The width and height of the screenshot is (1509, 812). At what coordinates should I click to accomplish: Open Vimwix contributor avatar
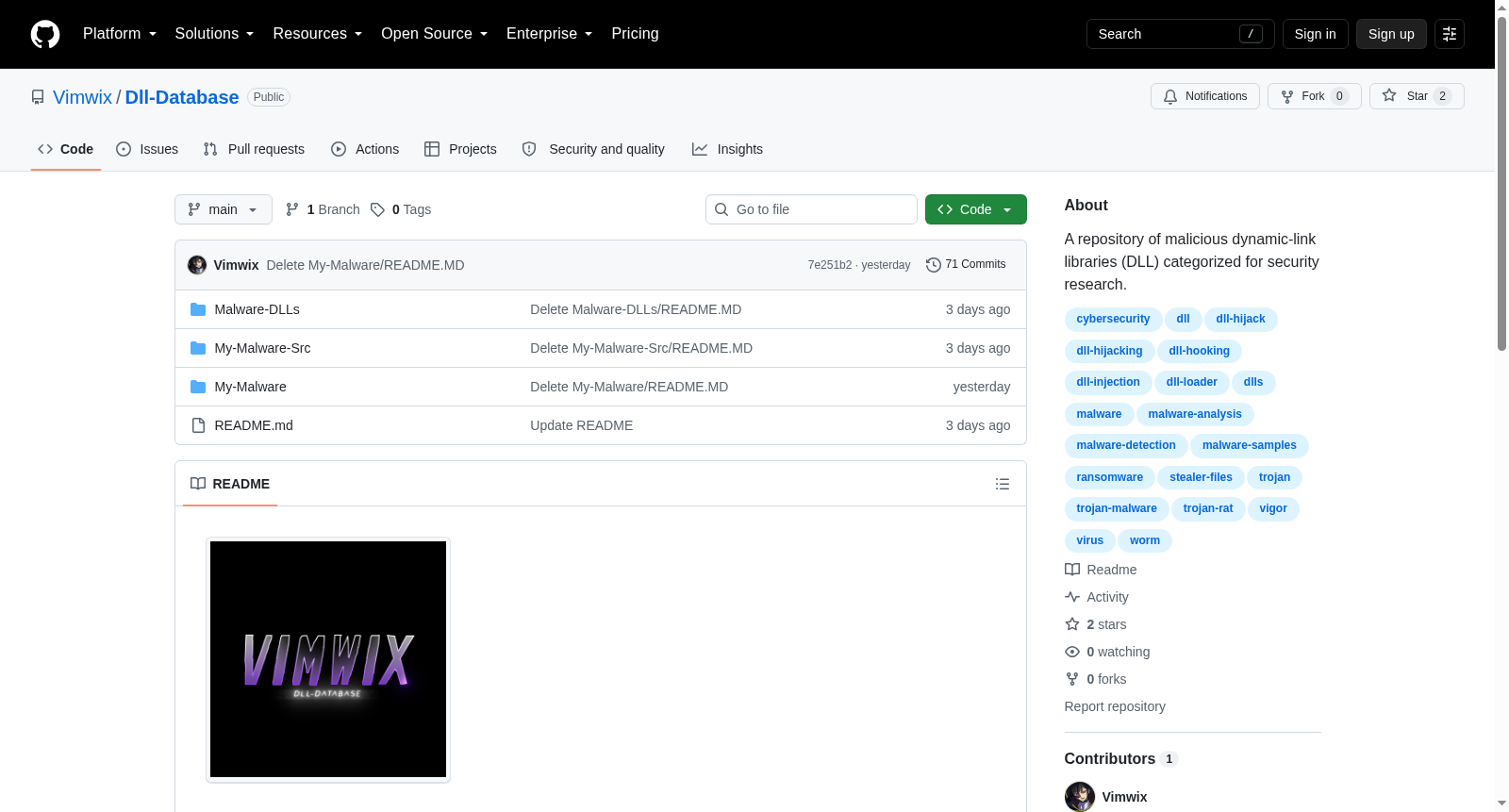[1080, 797]
